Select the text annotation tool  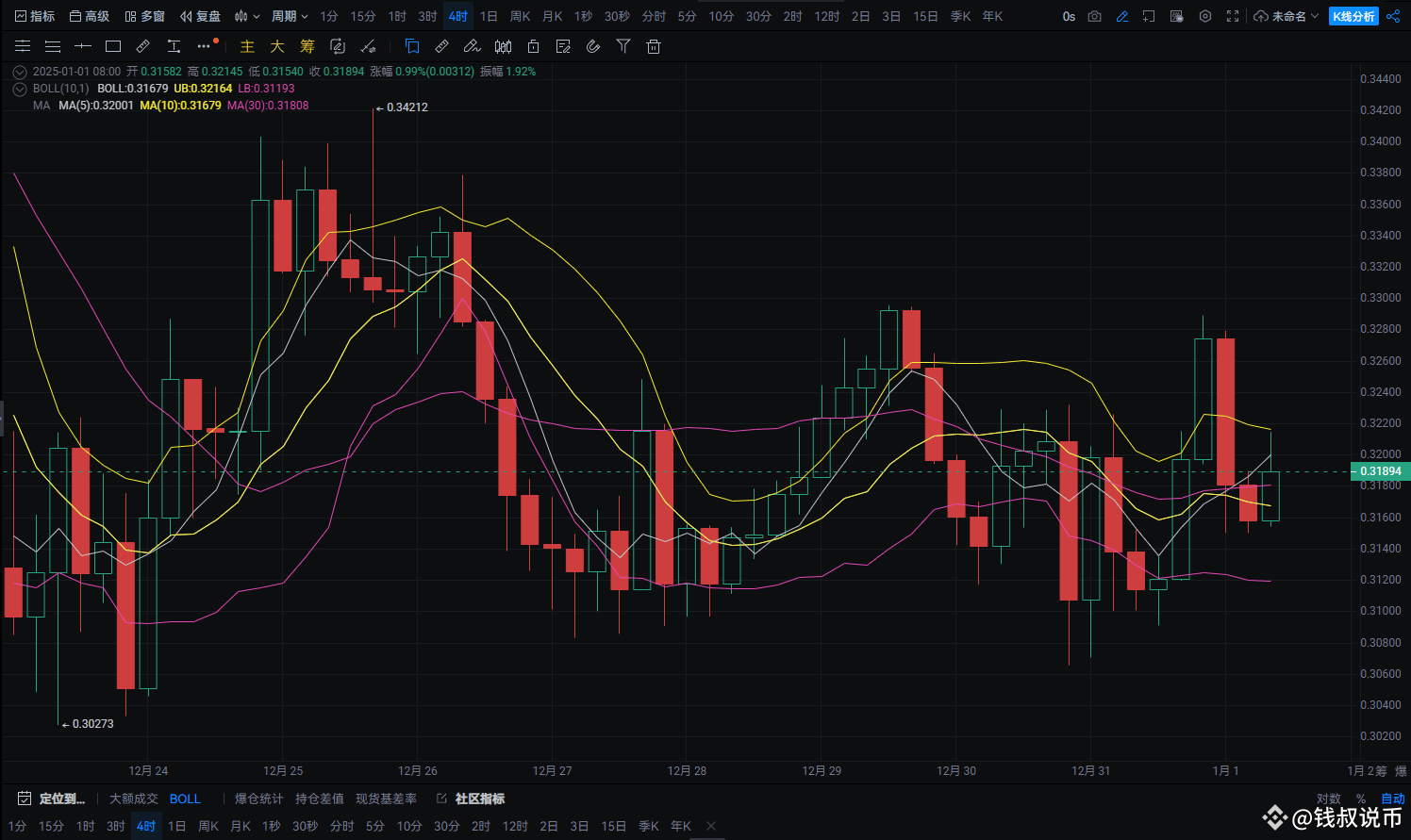[x=174, y=46]
